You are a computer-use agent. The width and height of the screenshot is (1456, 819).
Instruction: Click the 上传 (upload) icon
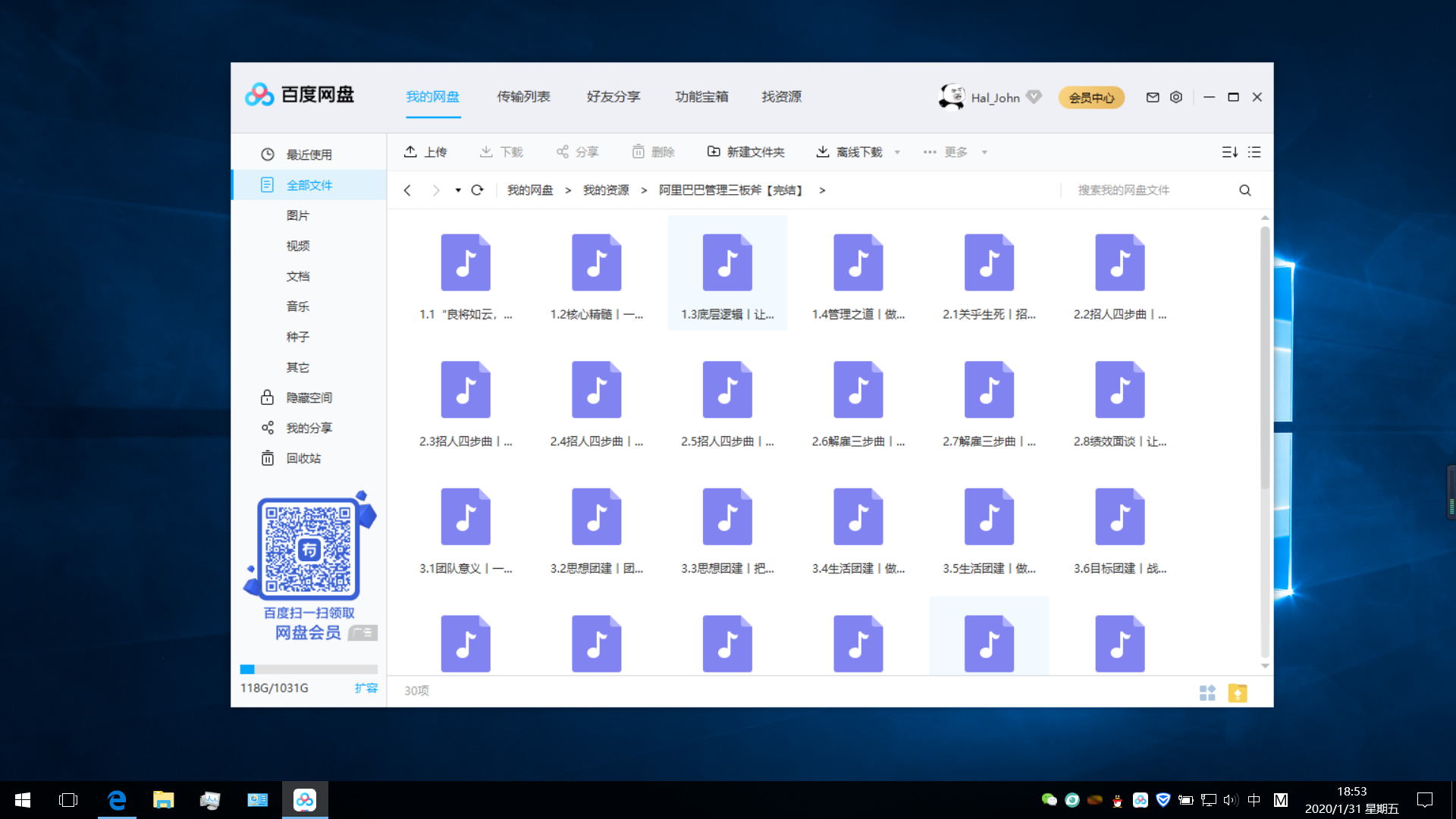412,152
